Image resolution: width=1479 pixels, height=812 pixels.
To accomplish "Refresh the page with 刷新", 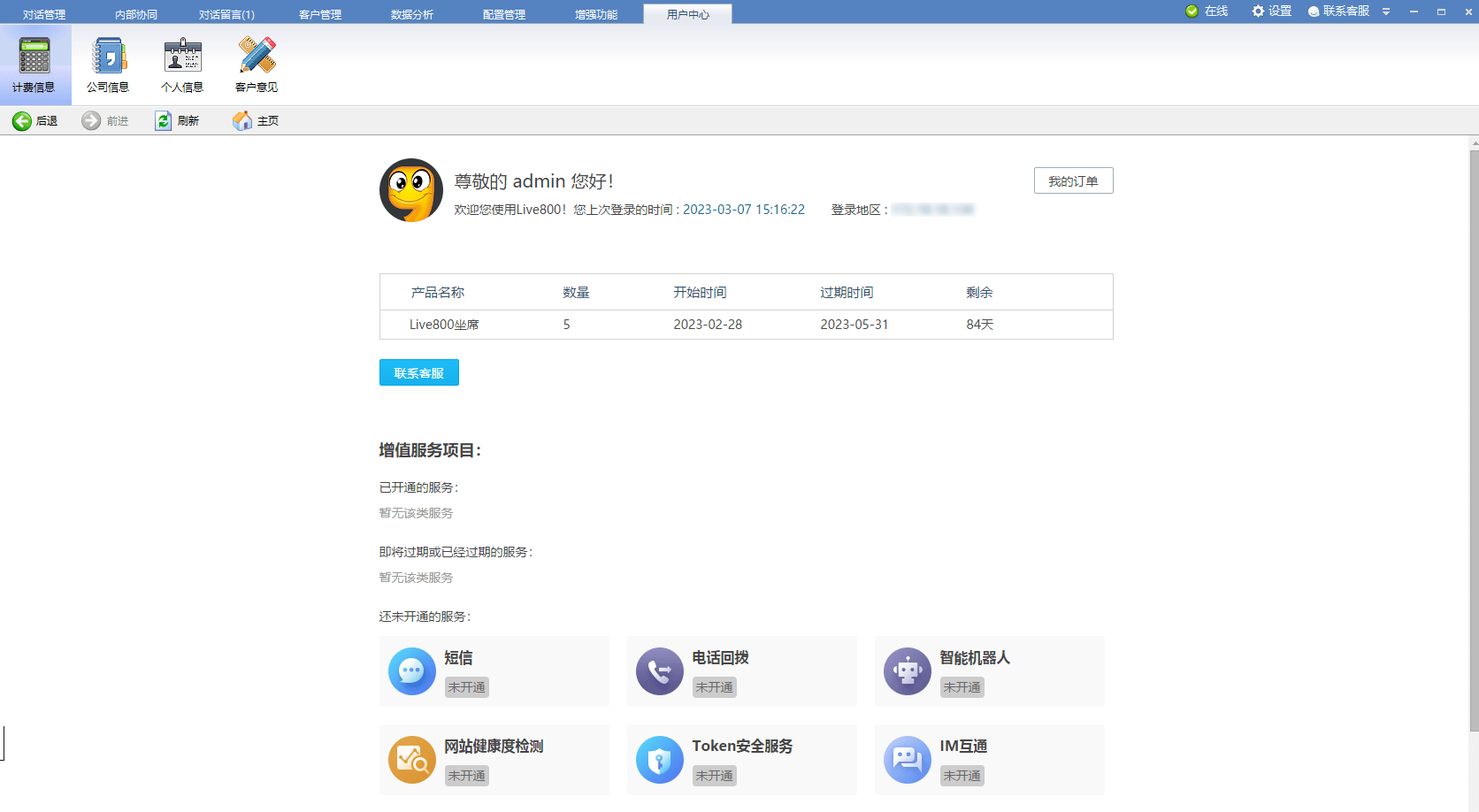I will pyautogui.click(x=179, y=120).
